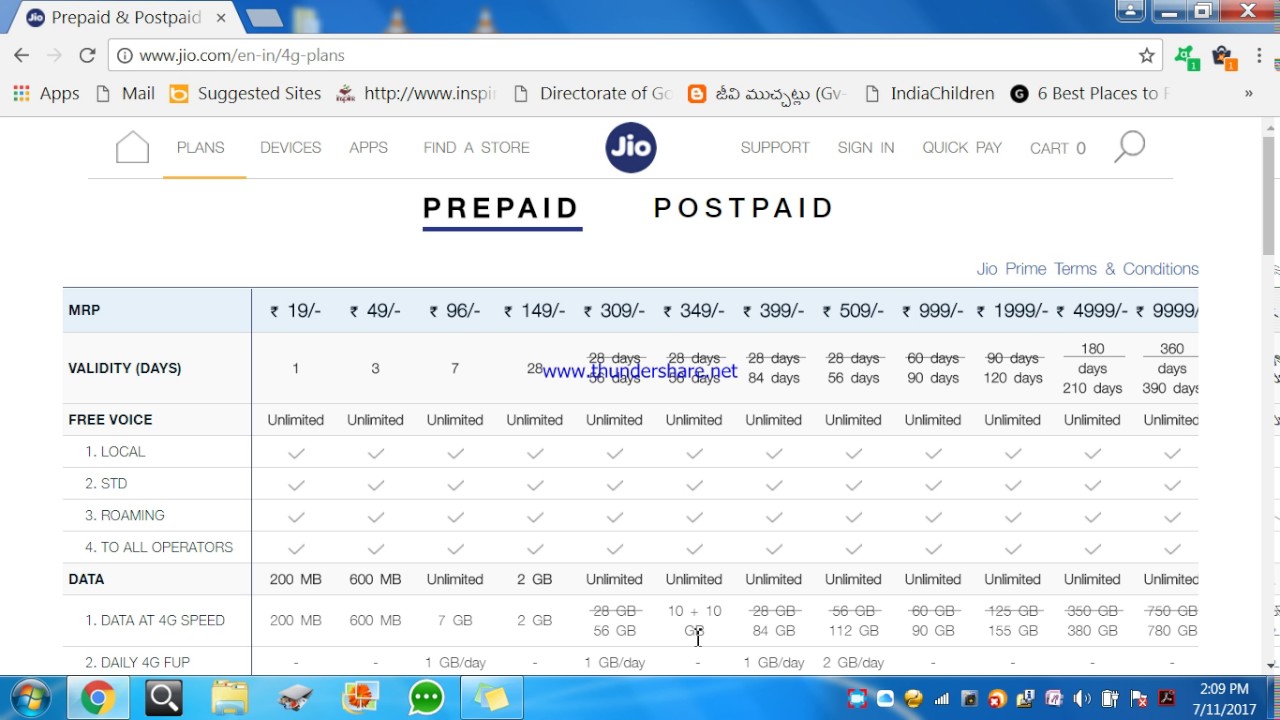The height and width of the screenshot is (720, 1280).
Task: Click the Jio home icon
Action: coord(132,147)
